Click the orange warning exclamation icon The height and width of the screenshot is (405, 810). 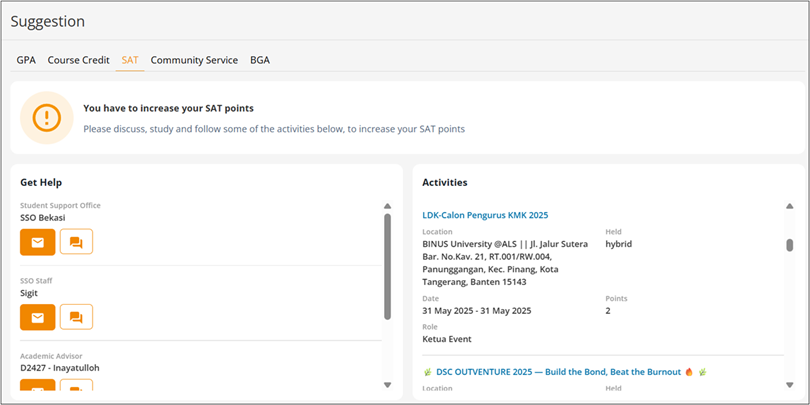47,118
